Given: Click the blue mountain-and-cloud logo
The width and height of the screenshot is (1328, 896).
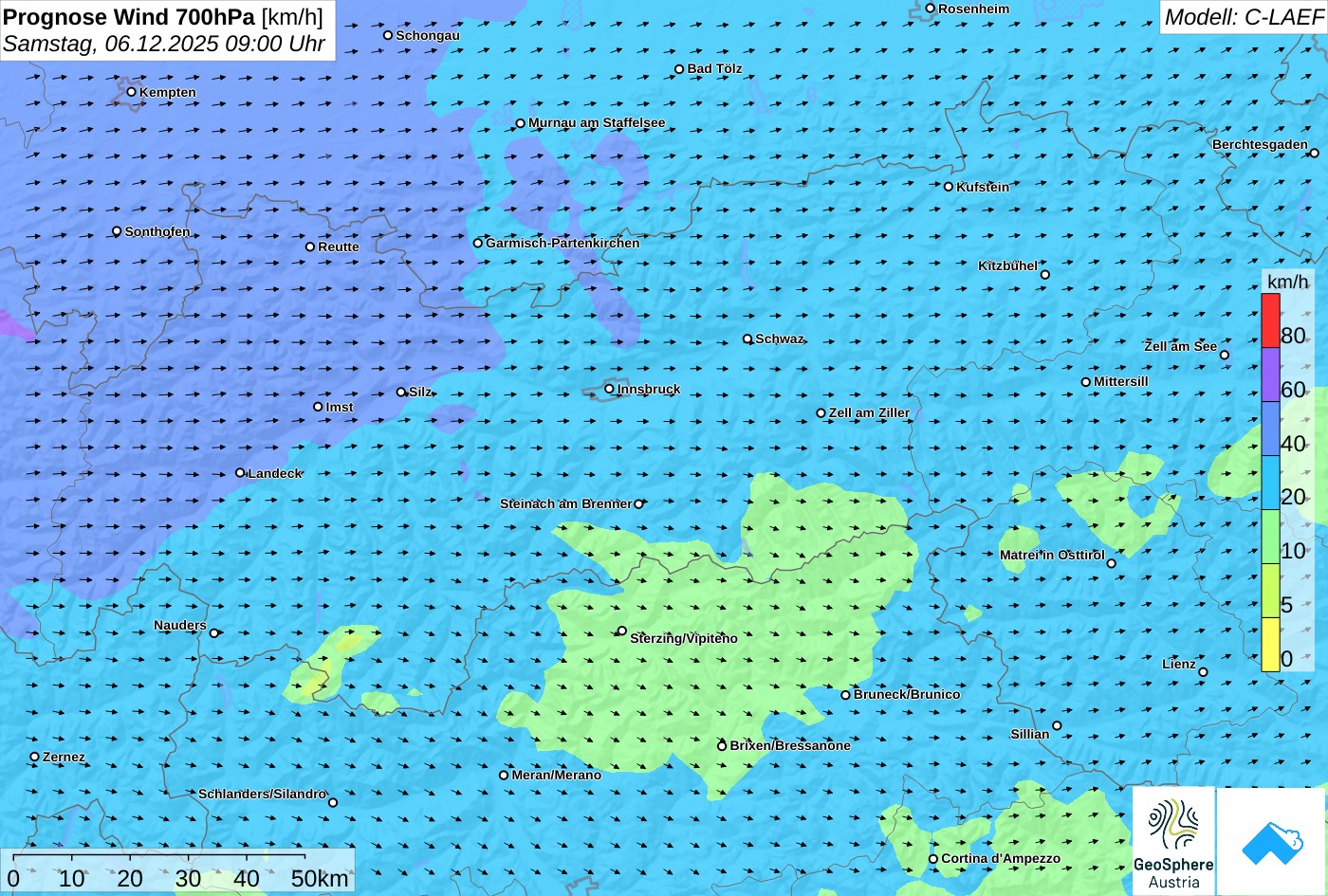Looking at the screenshot, I should click(x=1271, y=841).
